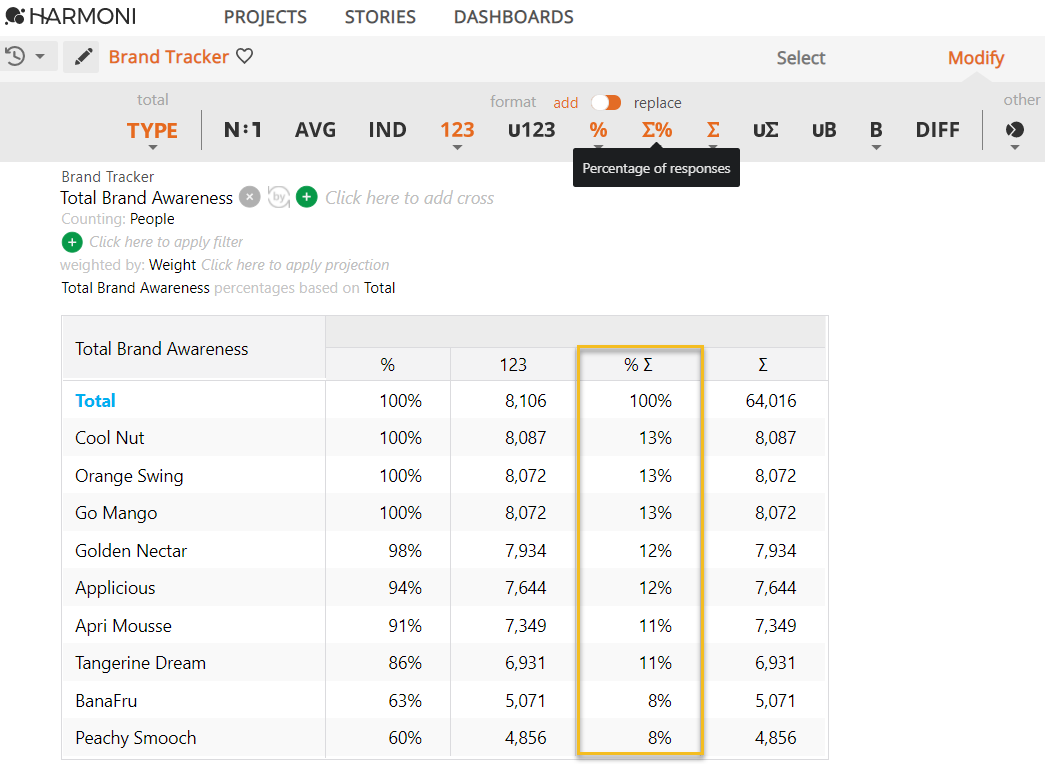Click the pencil edit icon
Screen dimensions: 1045x764
[x=83, y=57]
